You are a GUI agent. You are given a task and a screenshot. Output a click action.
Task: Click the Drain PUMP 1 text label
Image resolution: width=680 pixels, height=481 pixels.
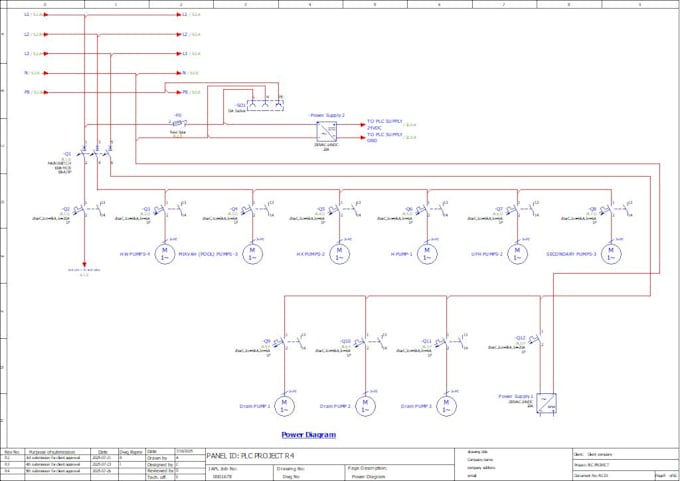coord(255,406)
